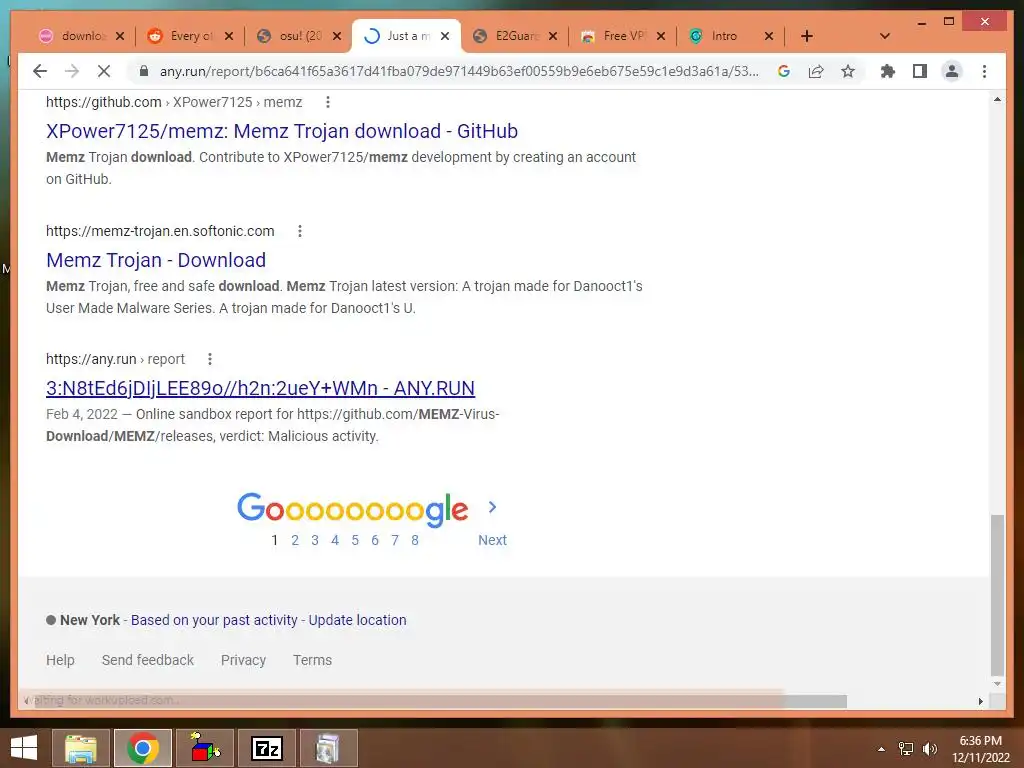This screenshot has width=1024, height=768.
Task: Bookmark this page with the star
Action: (x=848, y=71)
